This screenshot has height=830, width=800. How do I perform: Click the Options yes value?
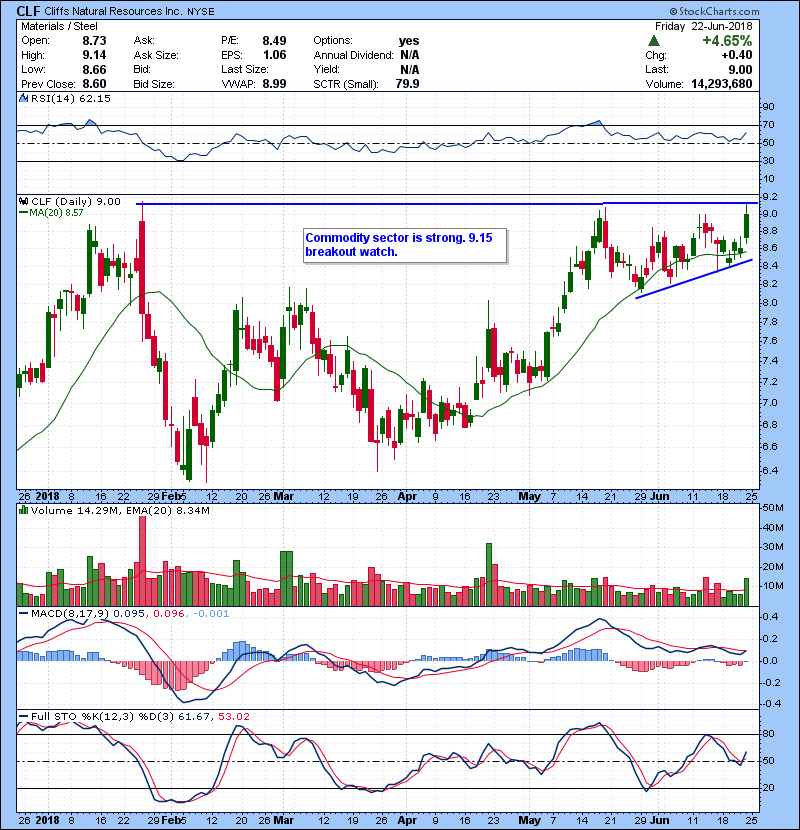click(x=409, y=41)
